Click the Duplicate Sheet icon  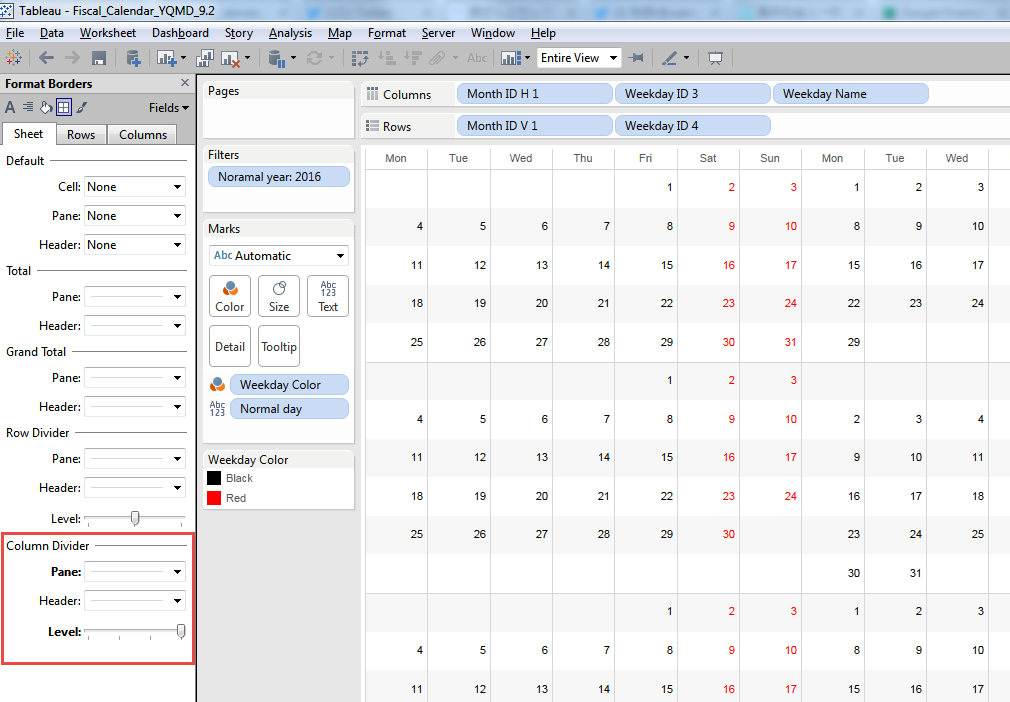coord(205,59)
